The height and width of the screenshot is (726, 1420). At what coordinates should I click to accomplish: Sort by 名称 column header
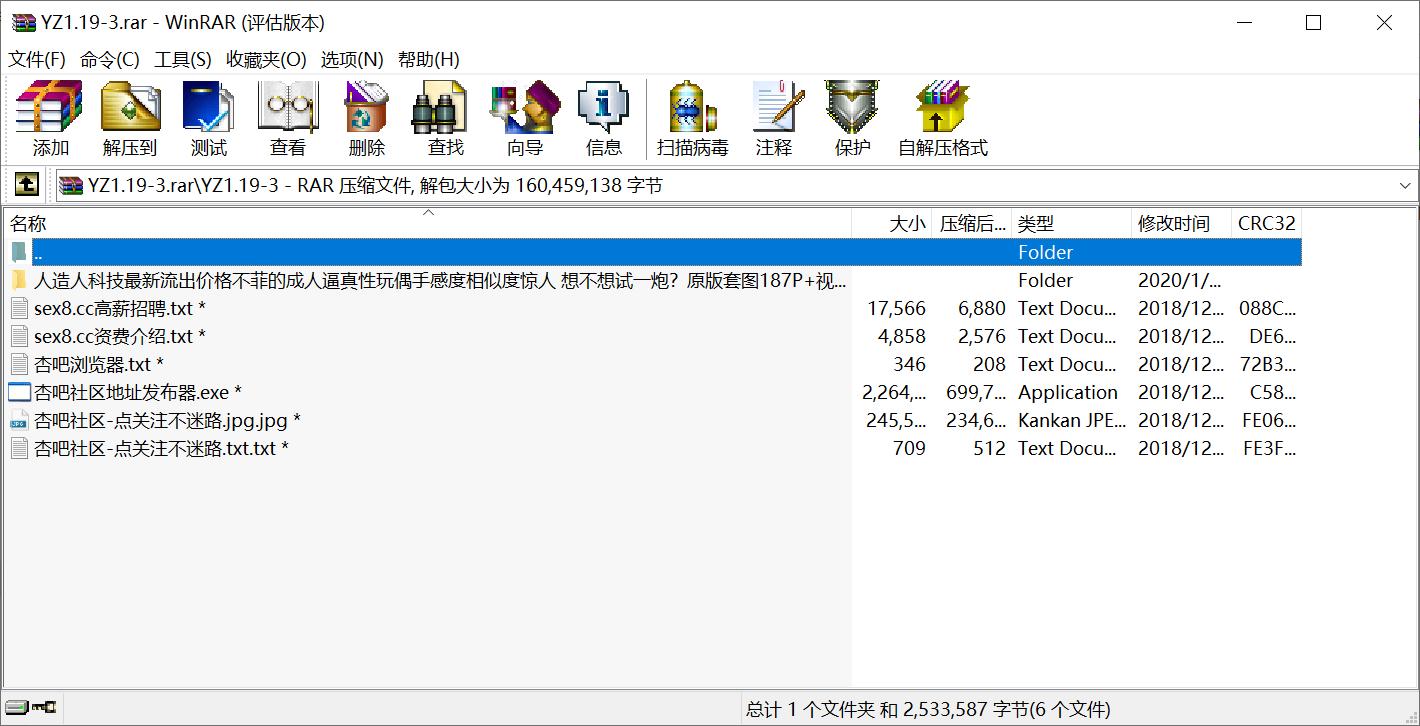pos(427,223)
